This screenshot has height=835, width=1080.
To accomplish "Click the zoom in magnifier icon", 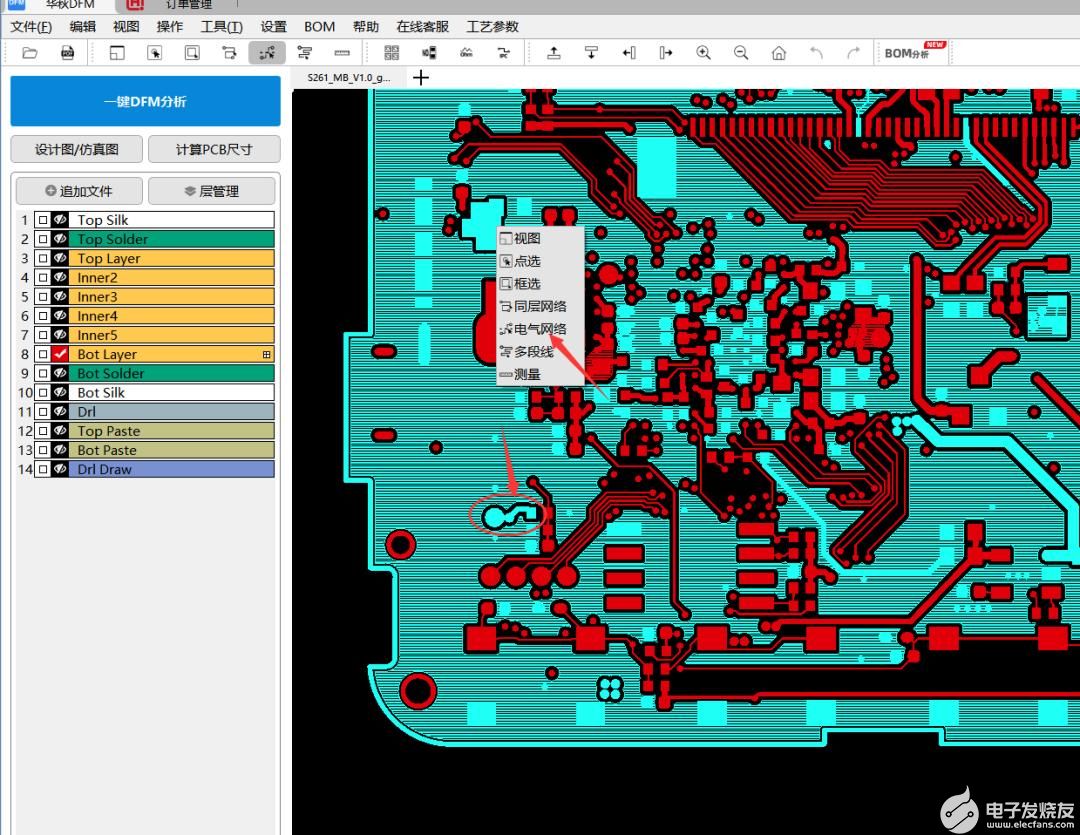I will pos(704,53).
